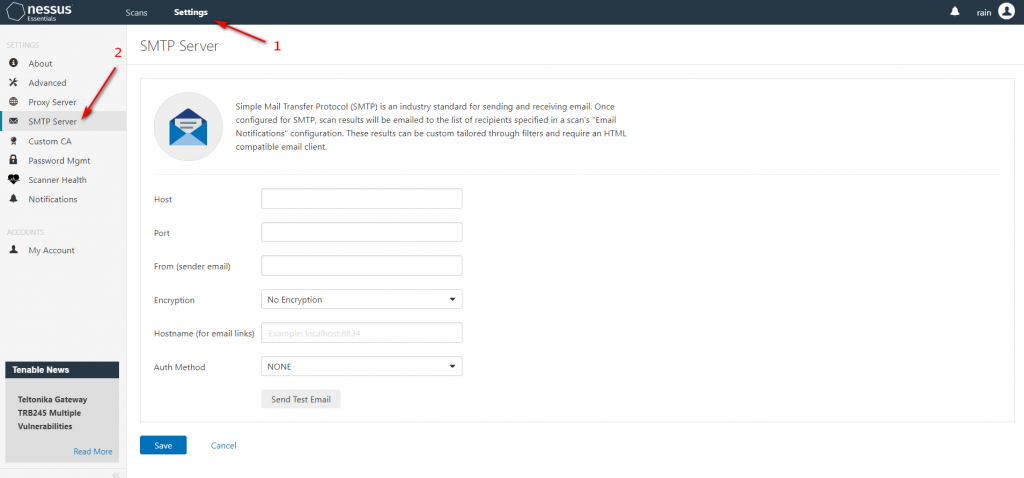Click the Send Test Email button
The height and width of the screenshot is (478, 1024).
pyautogui.click(x=301, y=399)
